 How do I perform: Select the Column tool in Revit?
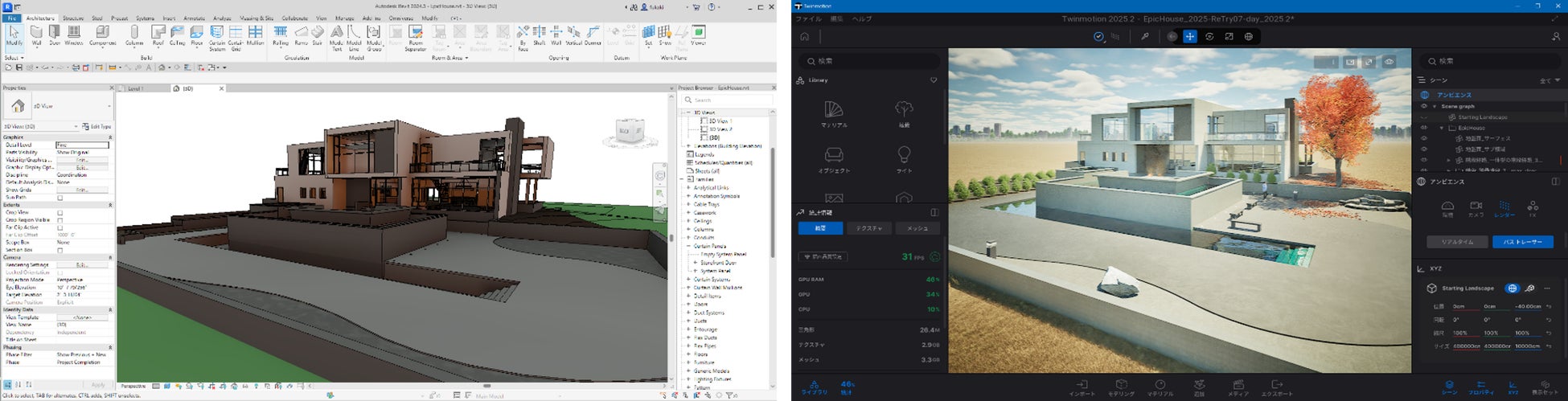coord(134,35)
